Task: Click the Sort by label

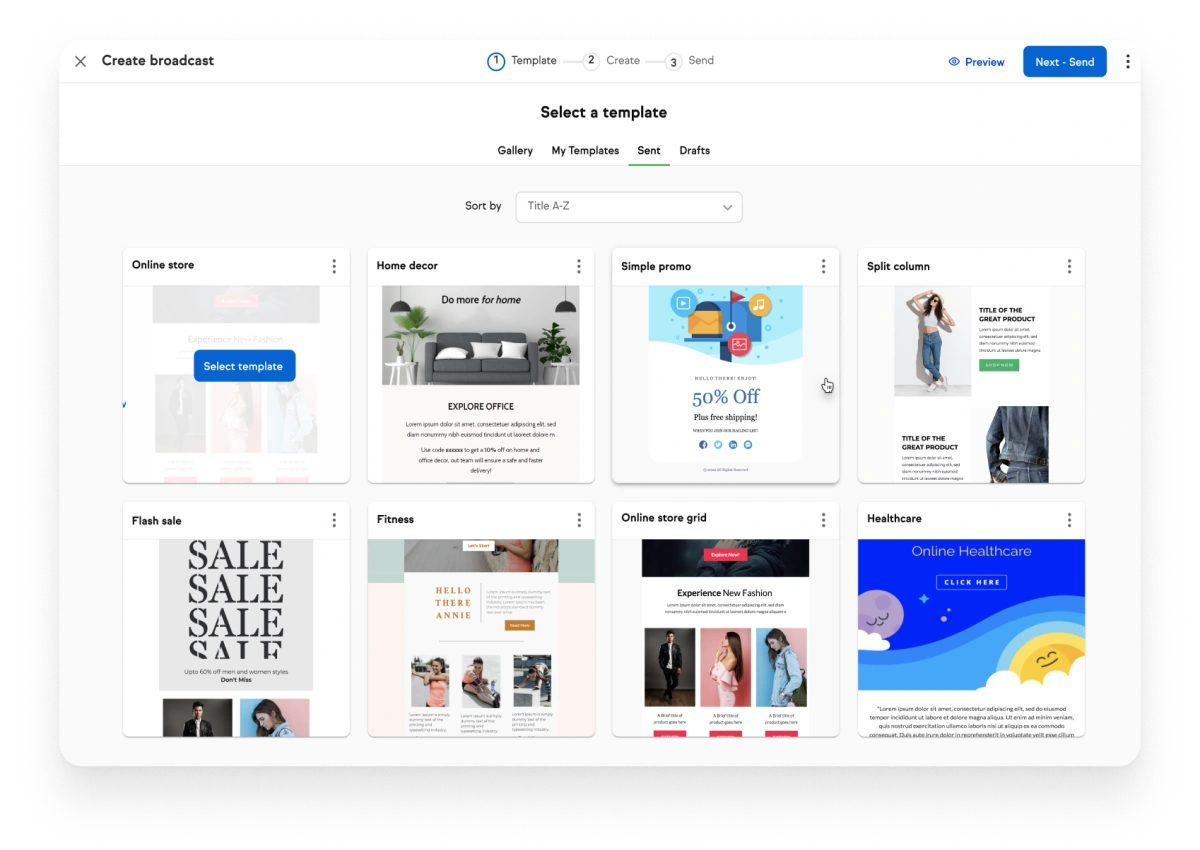Action: click(x=483, y=207)
